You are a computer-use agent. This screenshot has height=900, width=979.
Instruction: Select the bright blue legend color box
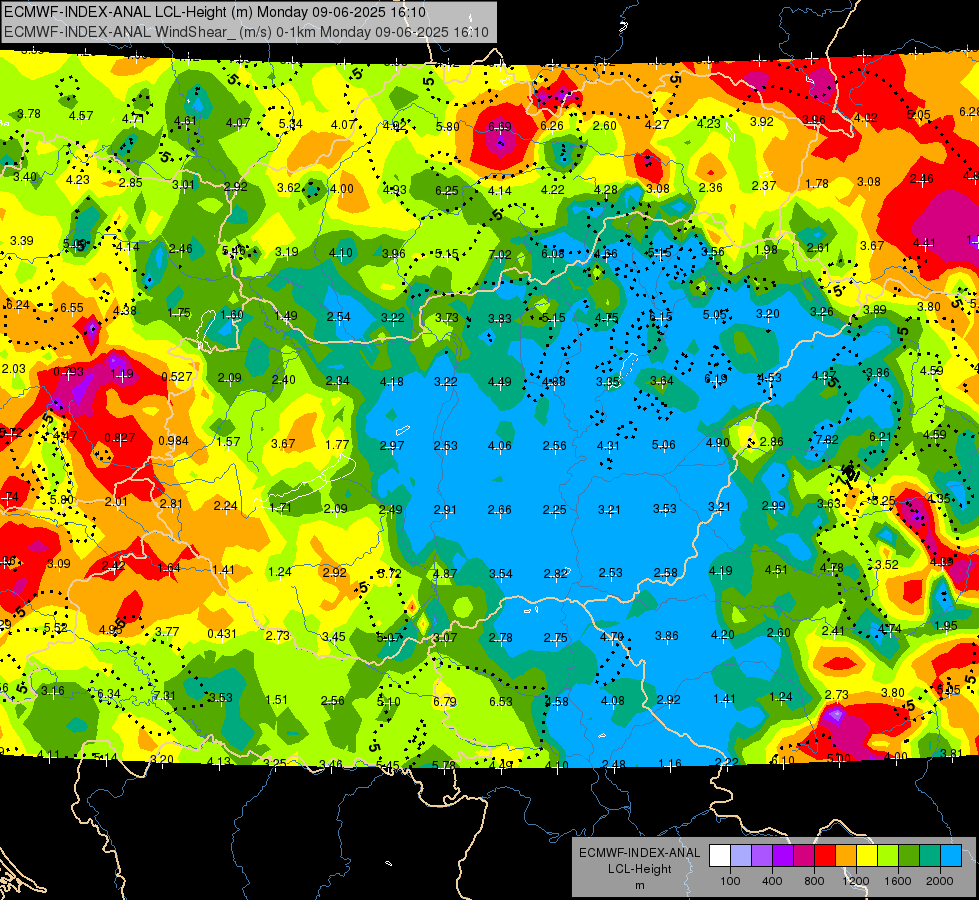pyautogui.click(x=951, y=856)
